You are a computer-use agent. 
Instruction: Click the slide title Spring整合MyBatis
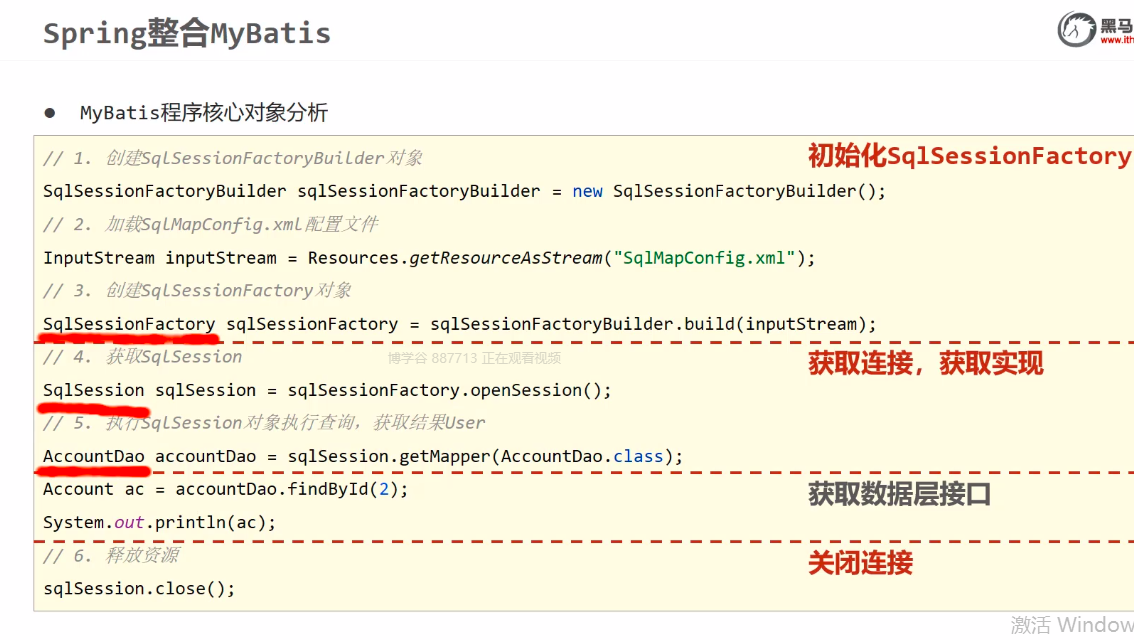tap(187, 34)
